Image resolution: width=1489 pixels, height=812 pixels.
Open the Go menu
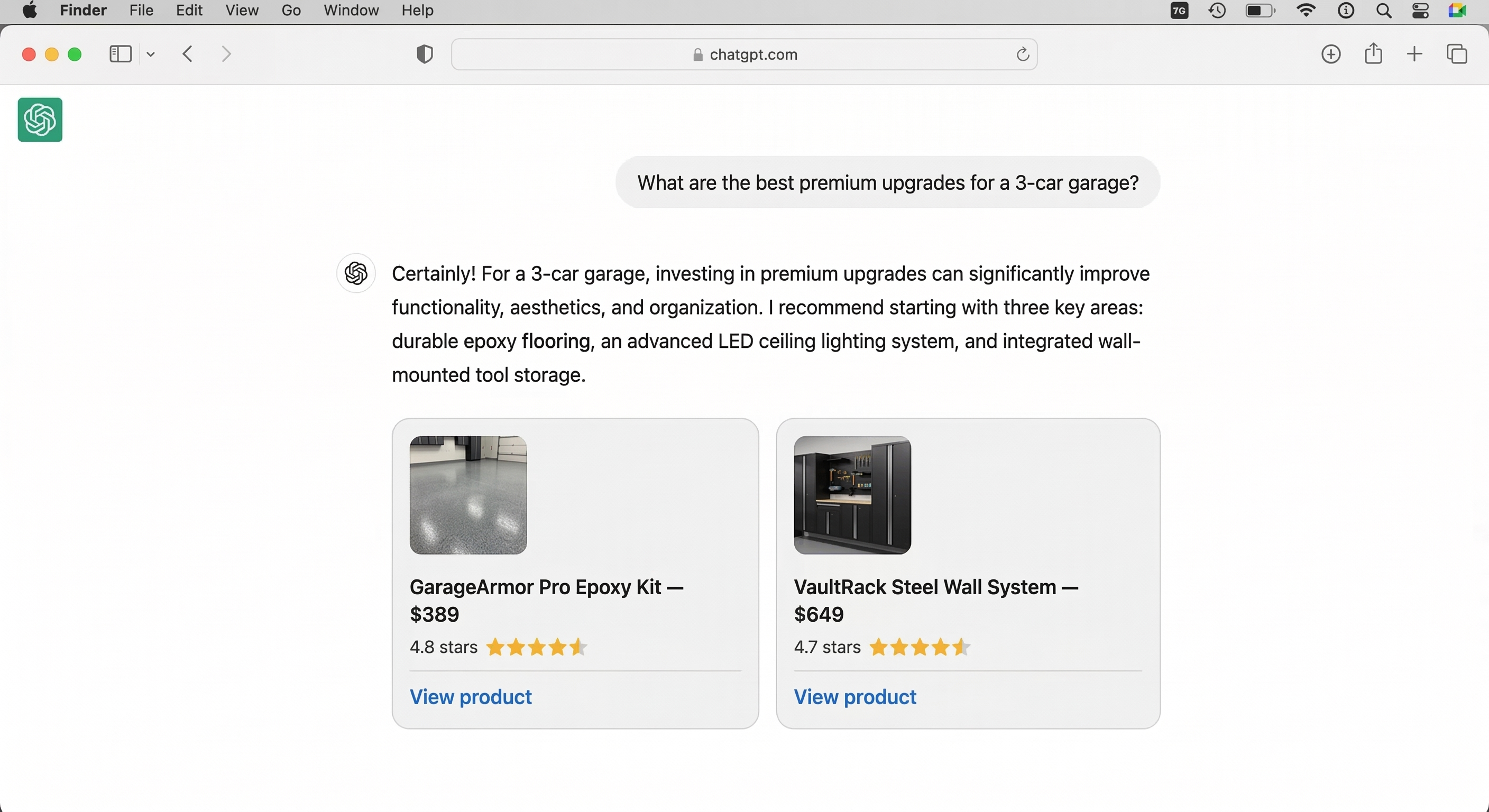[x=290, y=11]
